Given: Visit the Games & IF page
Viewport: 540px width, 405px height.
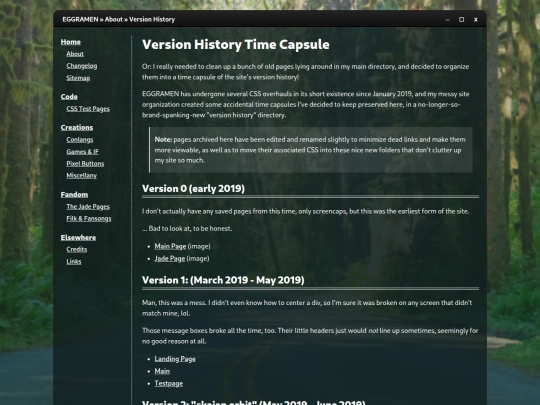Looking at the screenshot, I should (x=82, y=152).
